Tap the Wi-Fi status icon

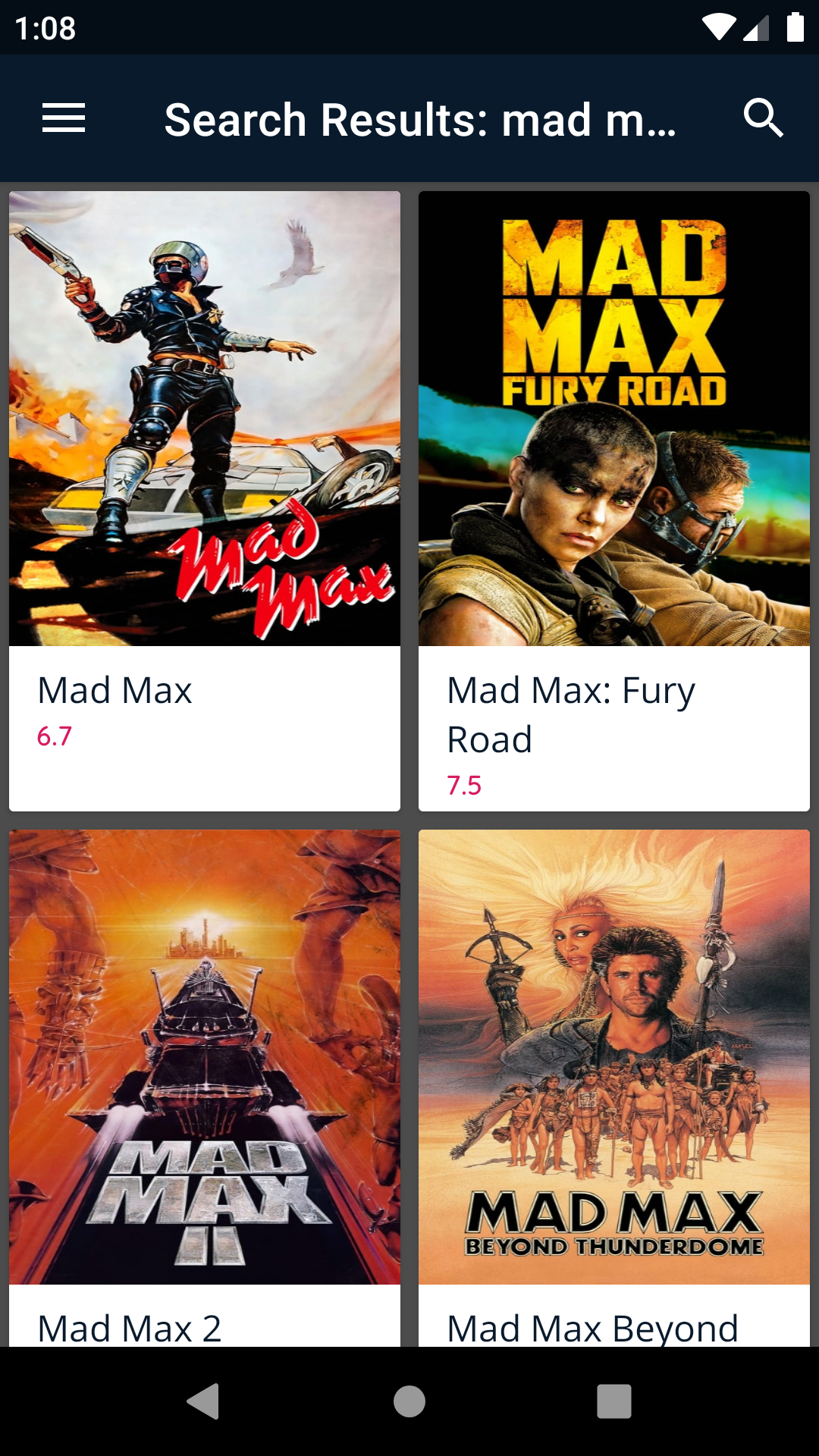pyautogui.click(x=718, y=27)
